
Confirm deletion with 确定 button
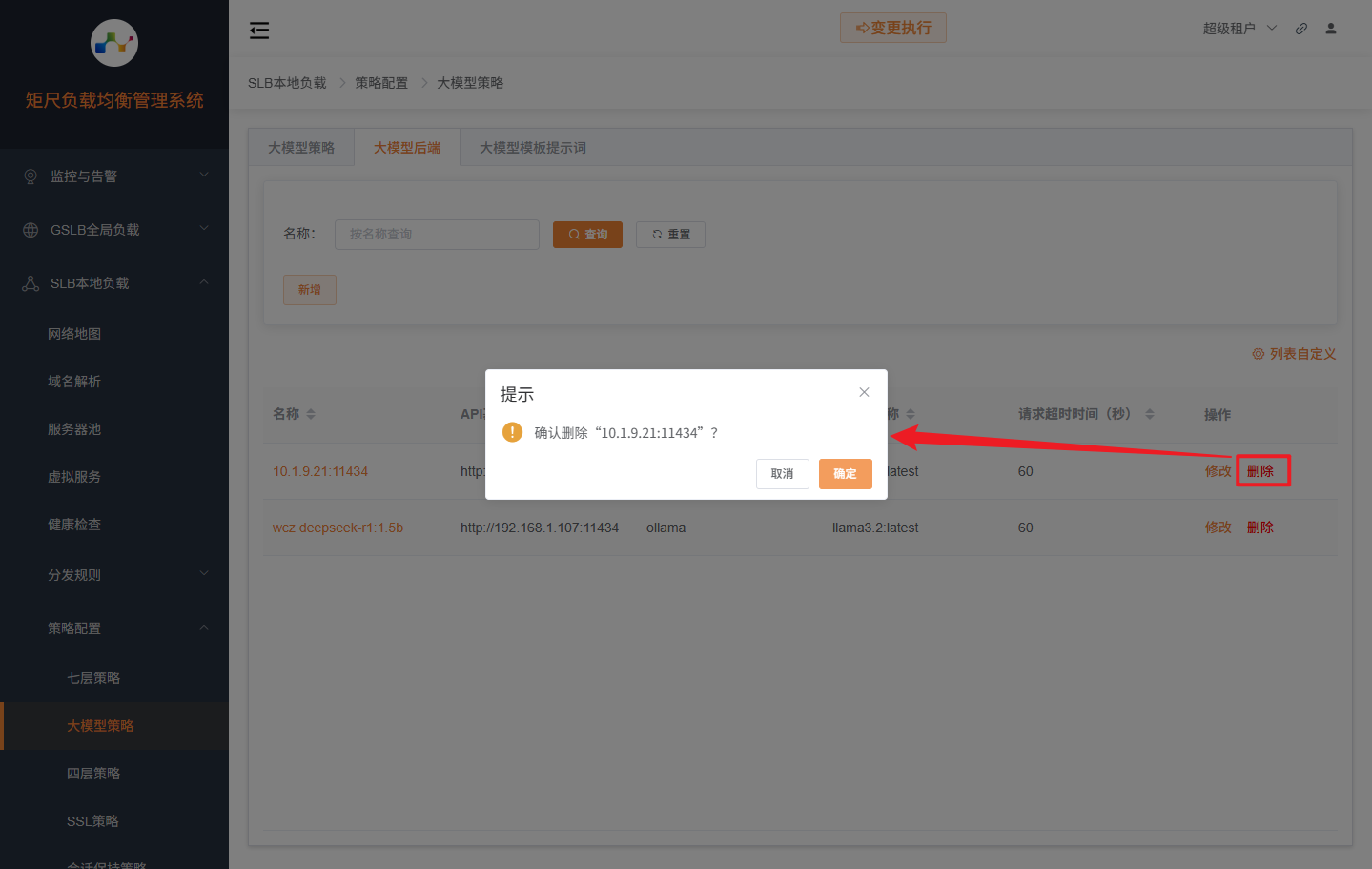pyautogui.click(x=845, y=474)
